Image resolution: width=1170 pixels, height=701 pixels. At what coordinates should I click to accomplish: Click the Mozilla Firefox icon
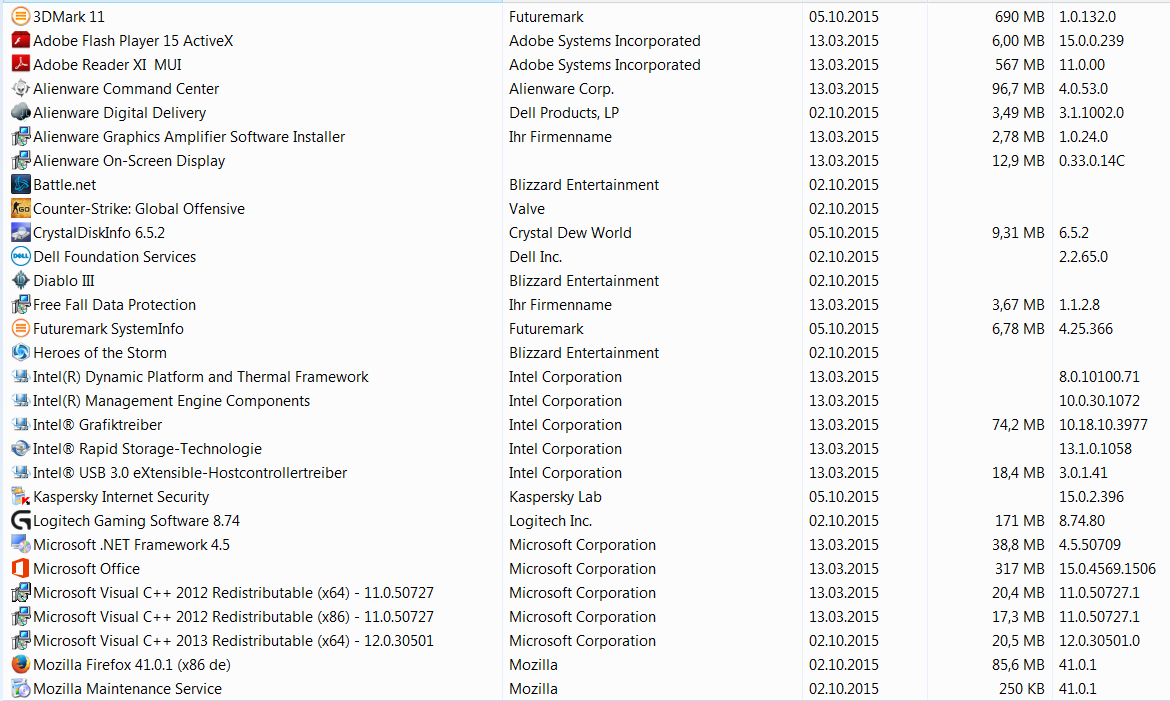(20, 665)
